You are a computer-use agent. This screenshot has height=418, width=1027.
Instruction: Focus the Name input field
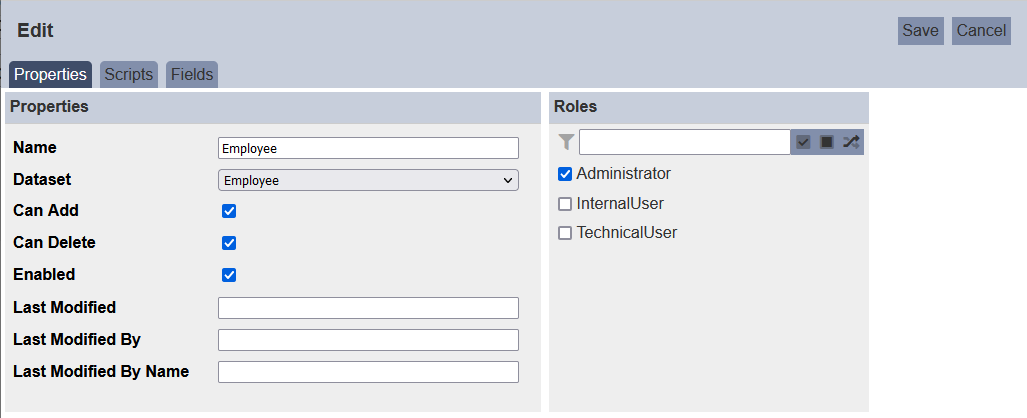(368, 148)
